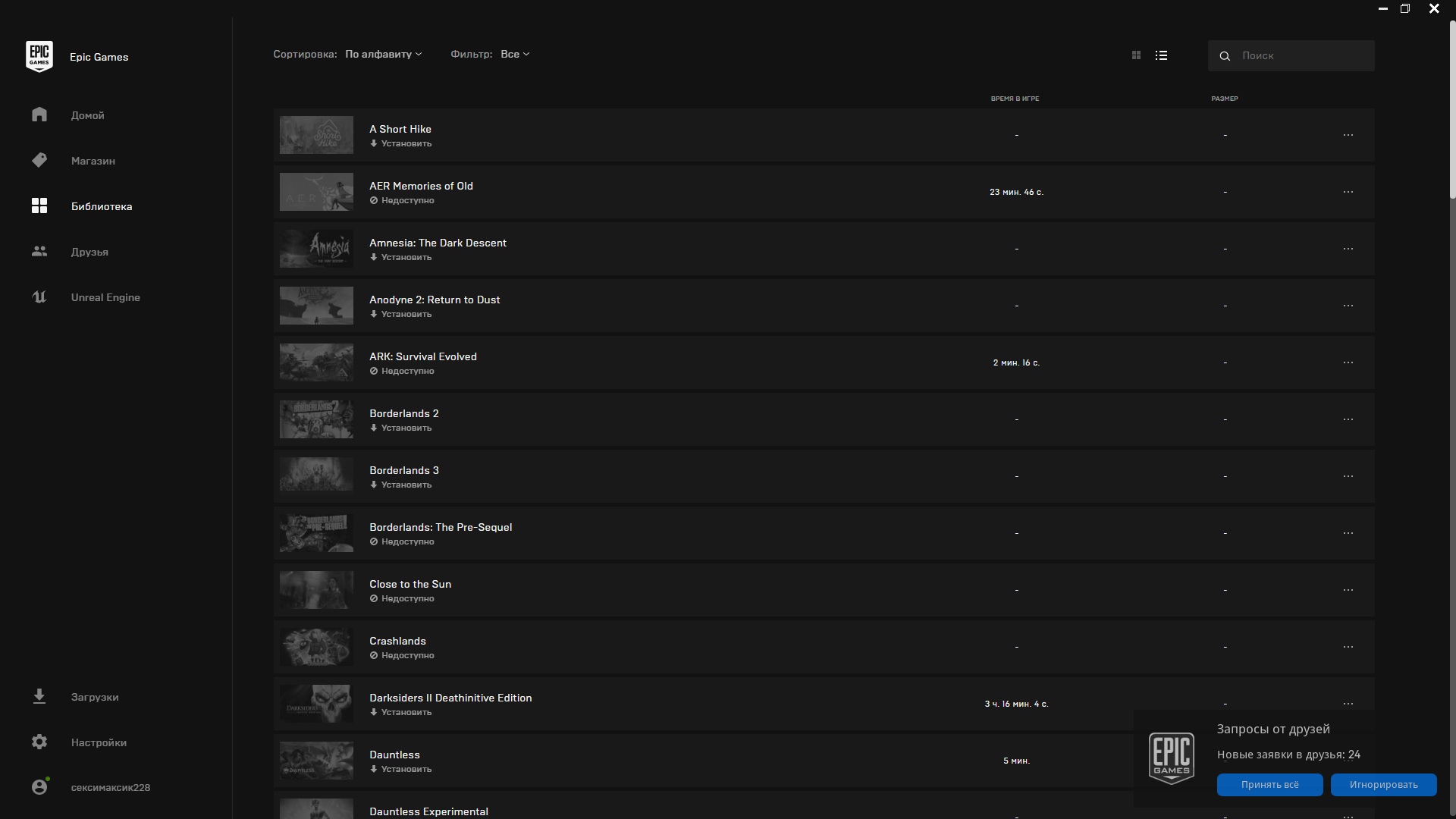Image resolution: width=1456 pixels, height=819 pixels.
Task: Open the Домой home icon
Action: (39, 115)
